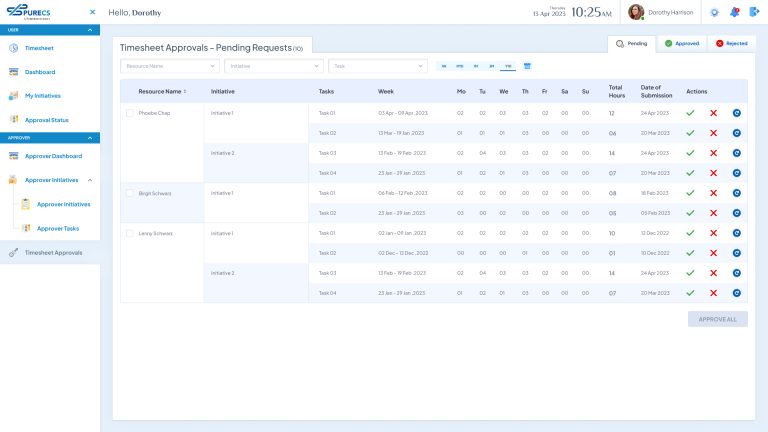Click the settings gear icon in header

point(714,12)
